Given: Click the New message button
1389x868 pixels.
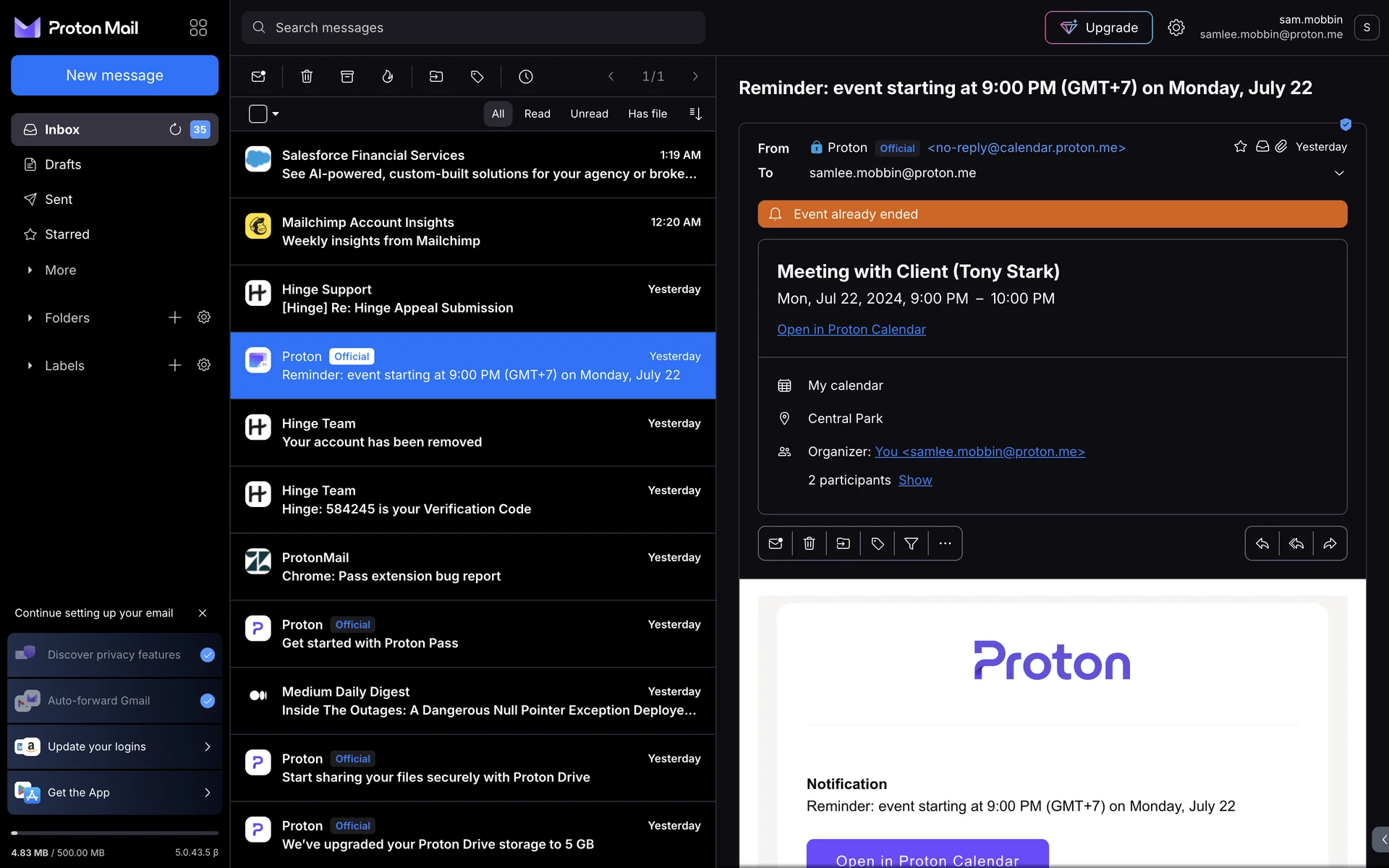Looking at the screenshot, I should tap(114, 75).
